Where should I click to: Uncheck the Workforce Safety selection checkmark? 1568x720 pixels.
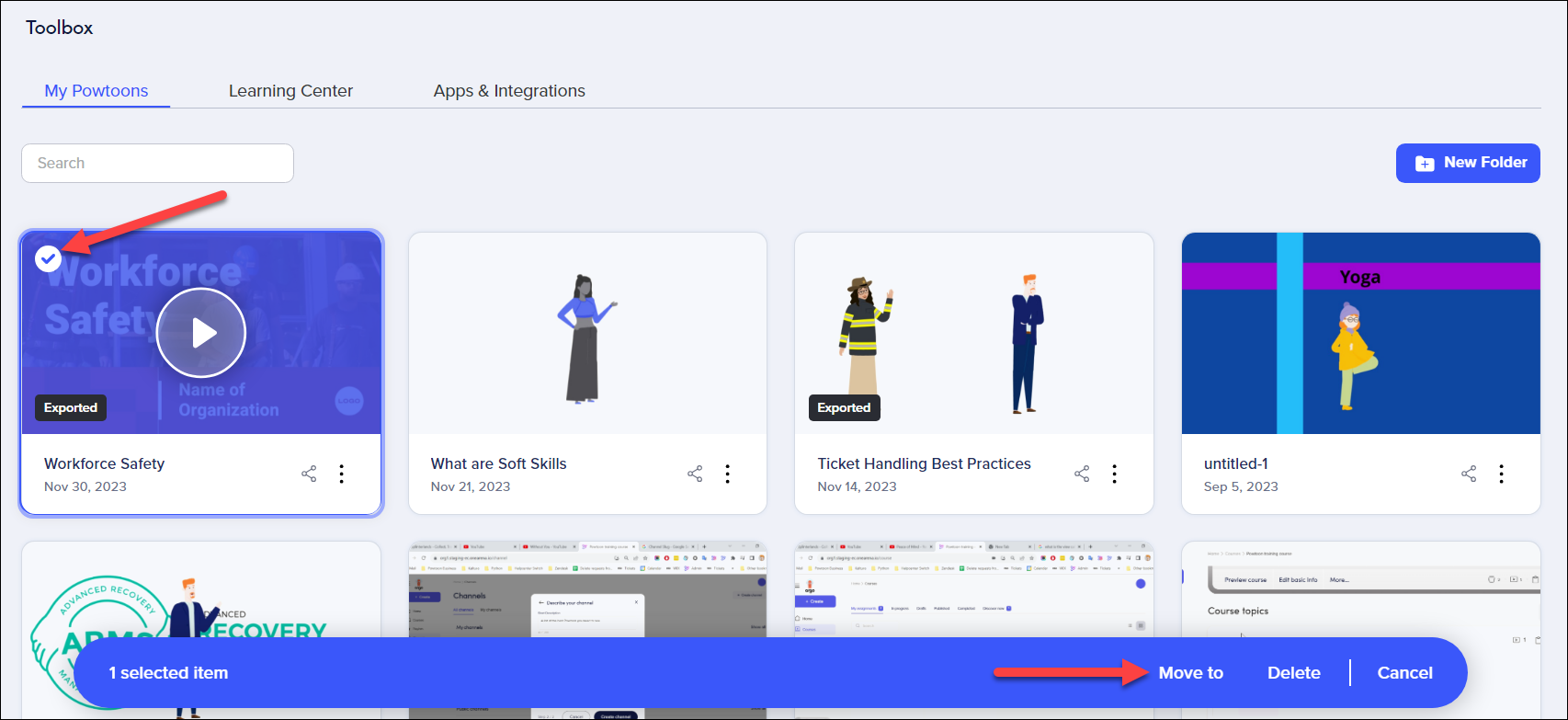coord(49,259)
